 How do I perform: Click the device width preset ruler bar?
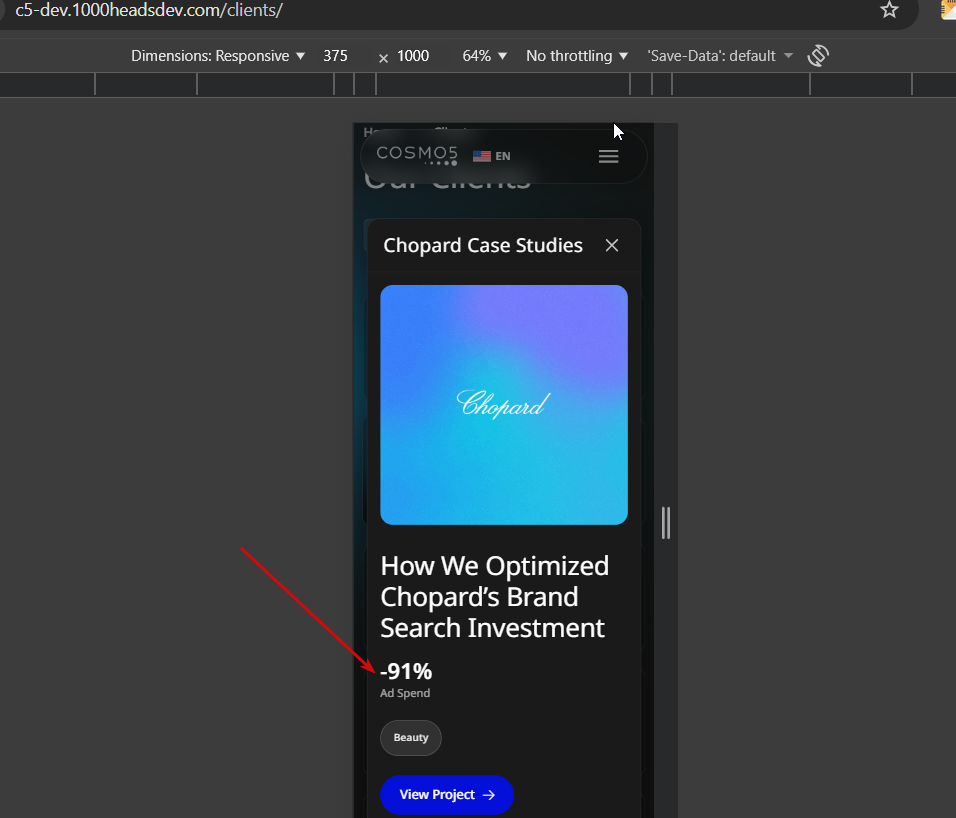coord(478,85)
